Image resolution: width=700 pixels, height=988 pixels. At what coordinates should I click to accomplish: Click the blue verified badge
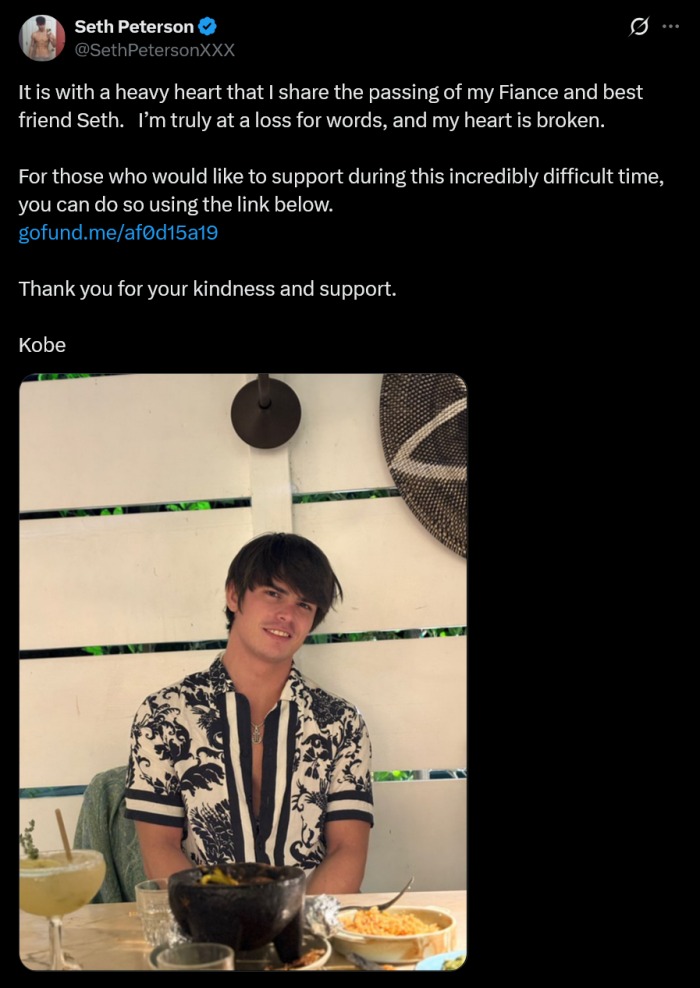click(x=208, y=27)
